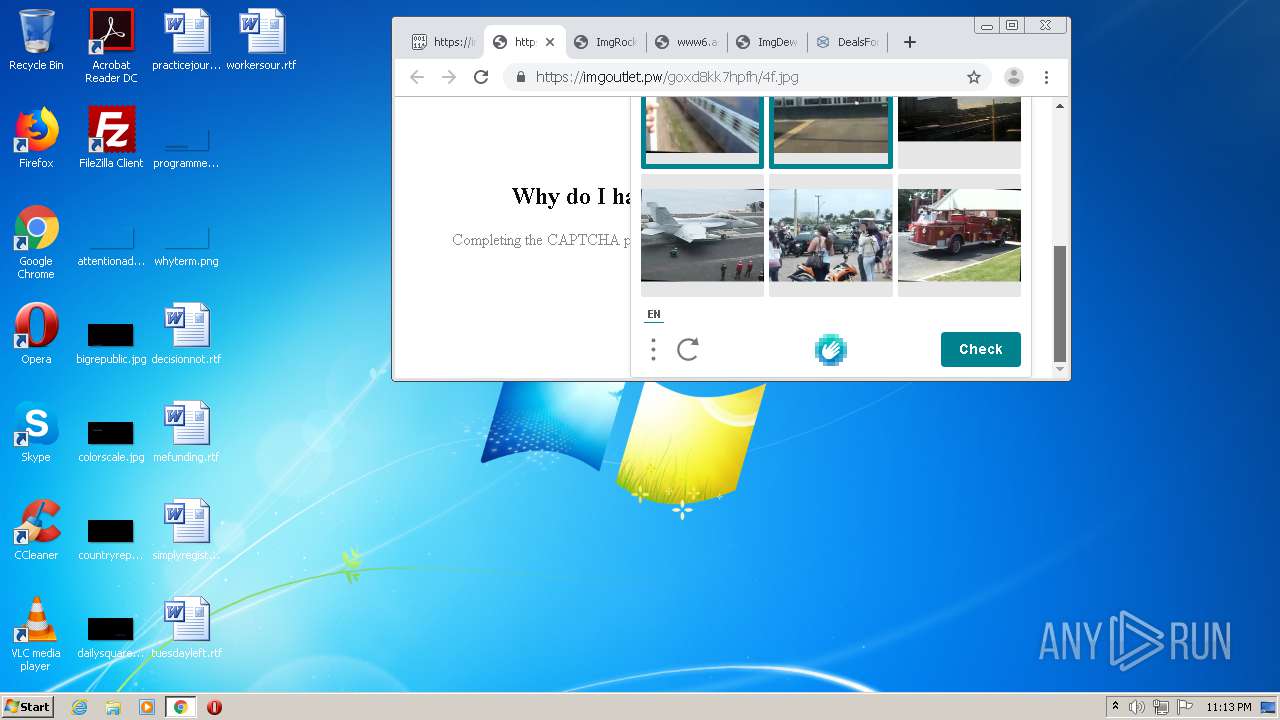Screen dimensions: 1280x720
Task: Click Chrome back navigation arrow
Action: coord(417,77)
